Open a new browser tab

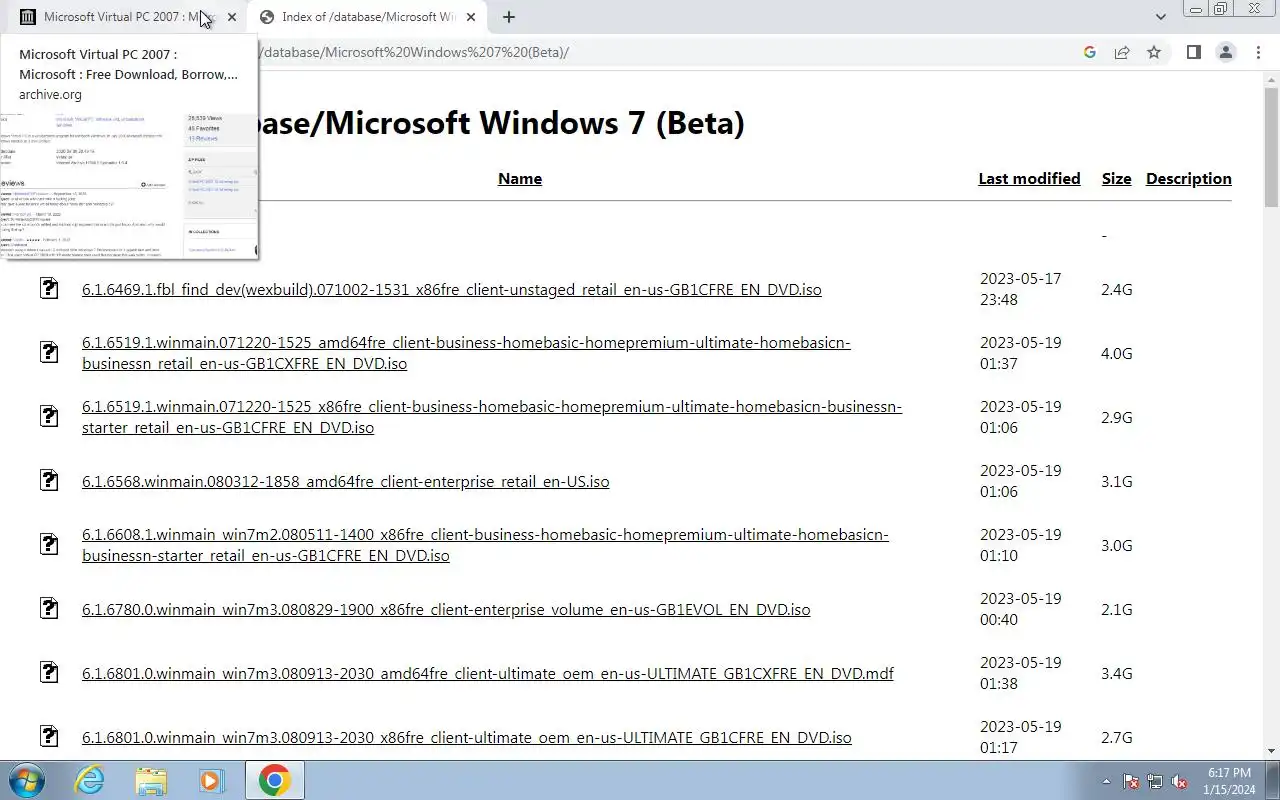509,17
